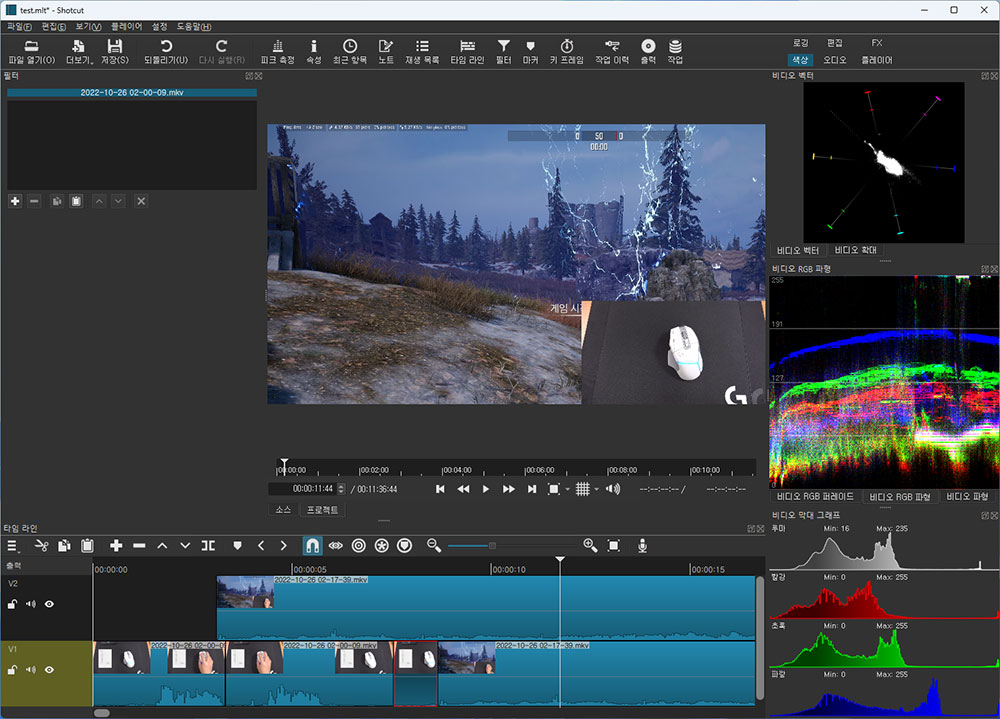Remove filter with the minus button in Filters panel

(x=34, y=201)
